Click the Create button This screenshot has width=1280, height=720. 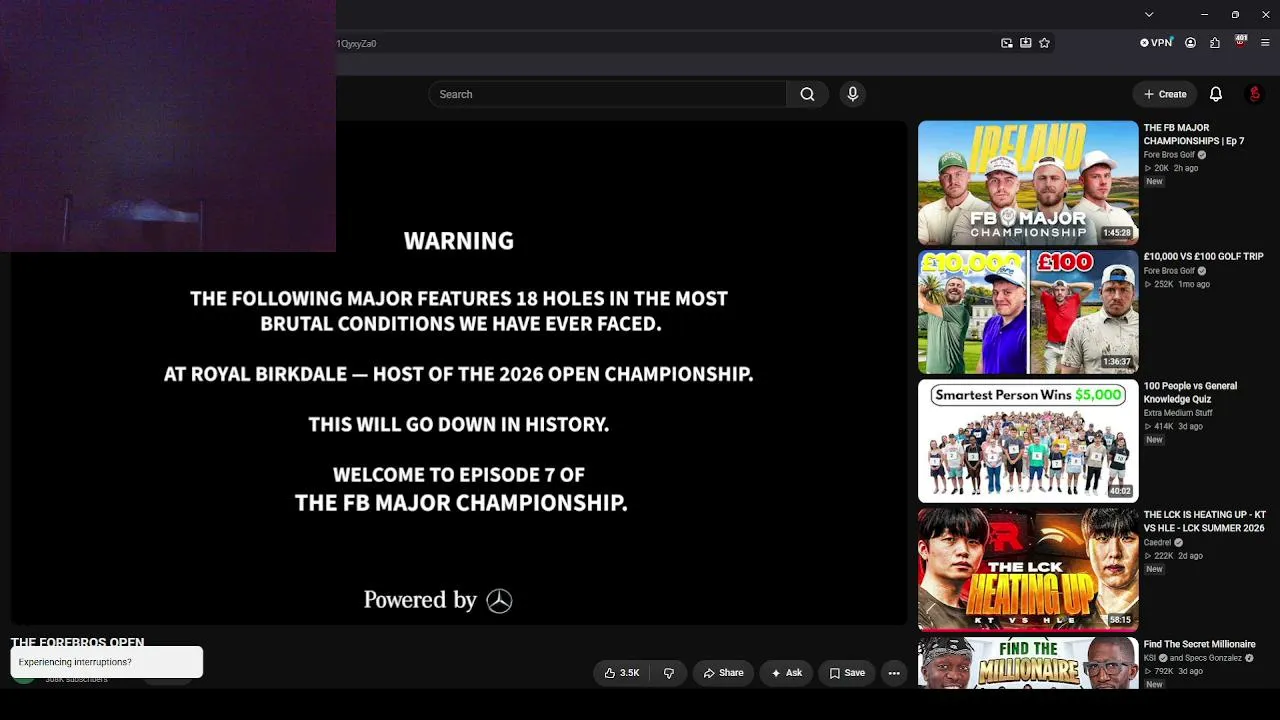pos(1165,94)
